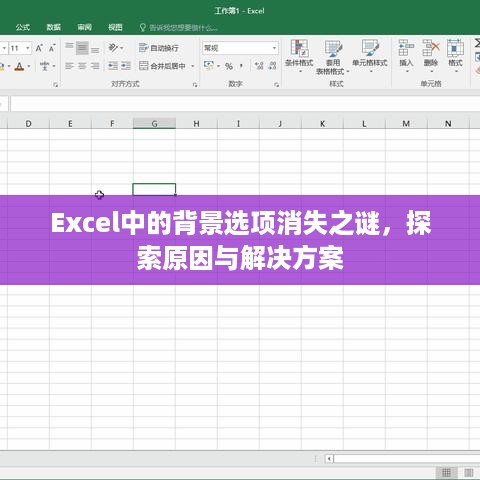Screen dimensions: 480x480
Task: Click the text orientation icon
Action: tap(113, 48)
